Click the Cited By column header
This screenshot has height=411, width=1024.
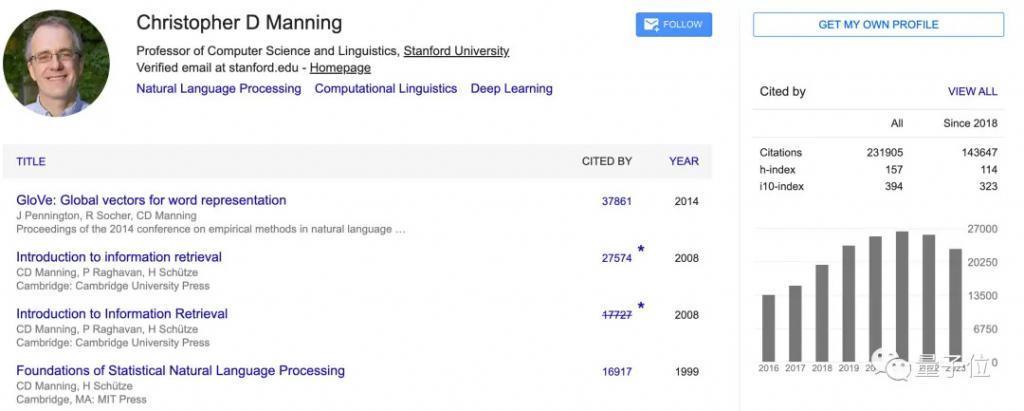(607, 161)
